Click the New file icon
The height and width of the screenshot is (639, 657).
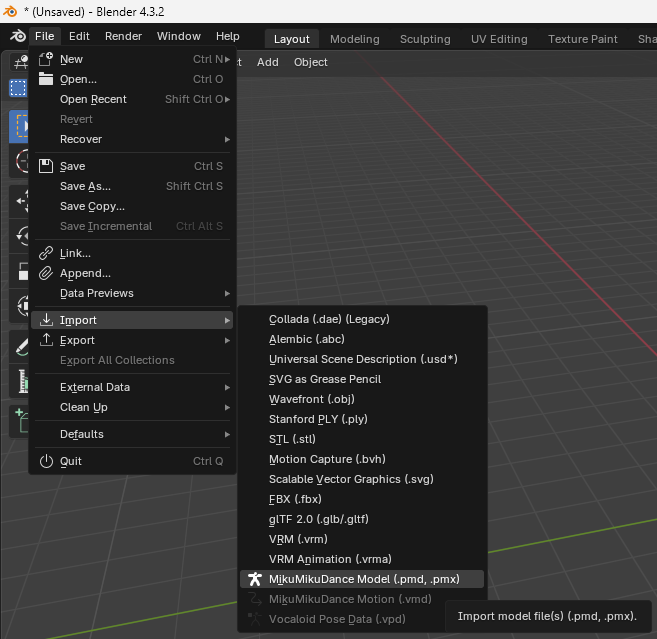click(x=46, y=59)
